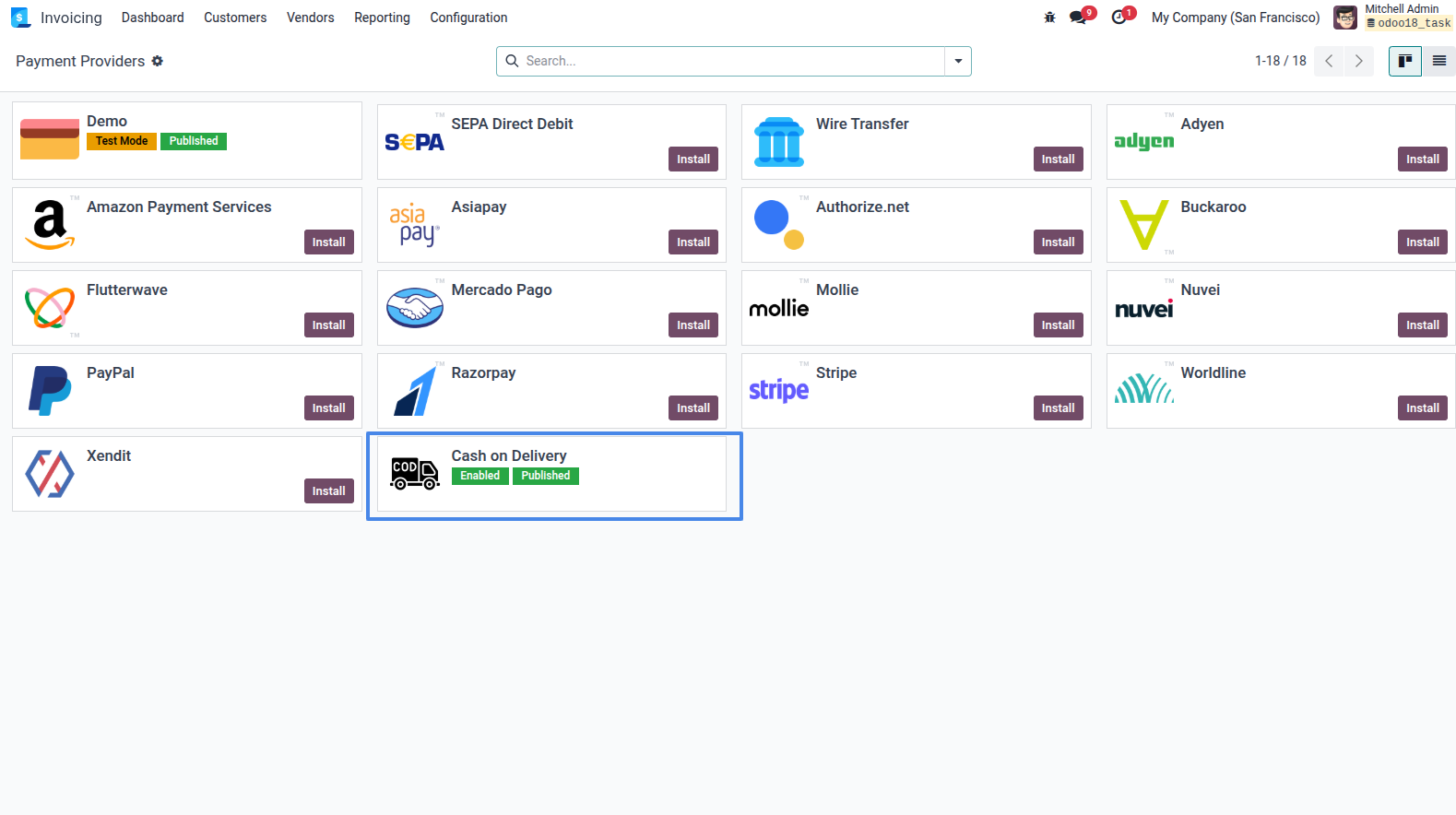The image size is (1456, 815).
Task: Click the 'Payment Providers' breadcrumb title
Action: click(80, 61)
